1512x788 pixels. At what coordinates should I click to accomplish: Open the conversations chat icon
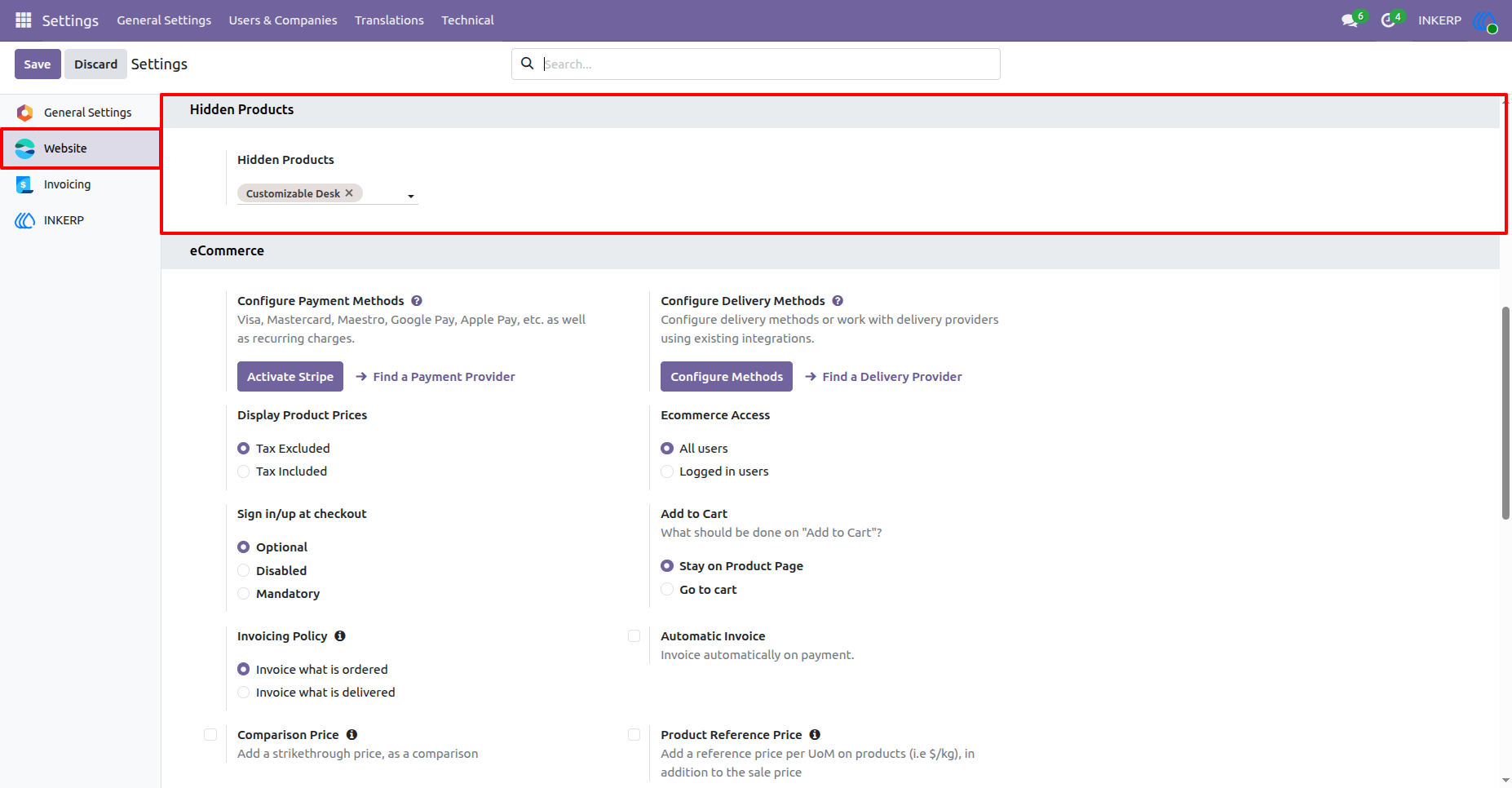pos(1350,20)
